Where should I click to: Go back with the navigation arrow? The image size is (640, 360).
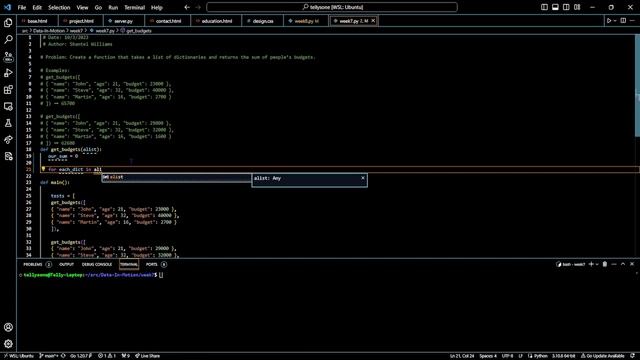pos(187,7)
